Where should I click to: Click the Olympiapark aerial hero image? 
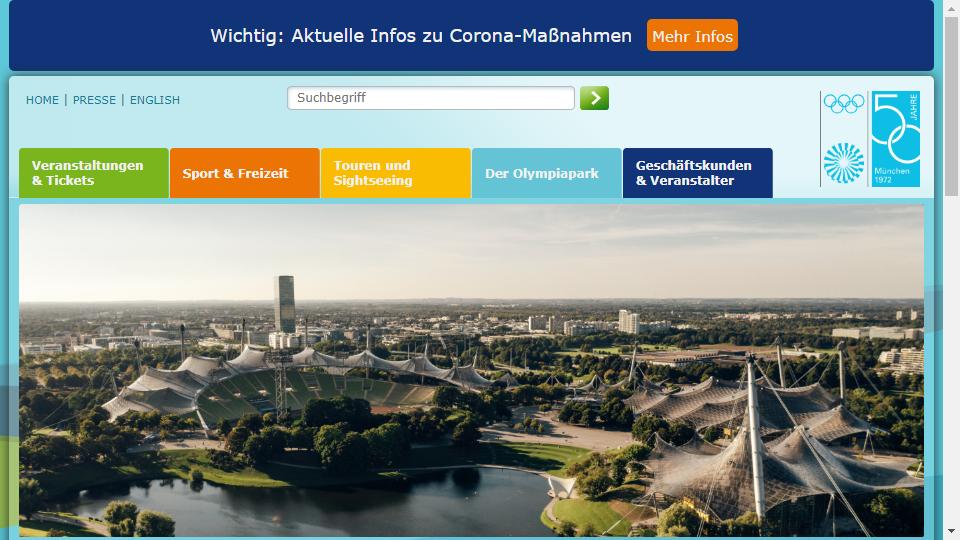[471, 370]
